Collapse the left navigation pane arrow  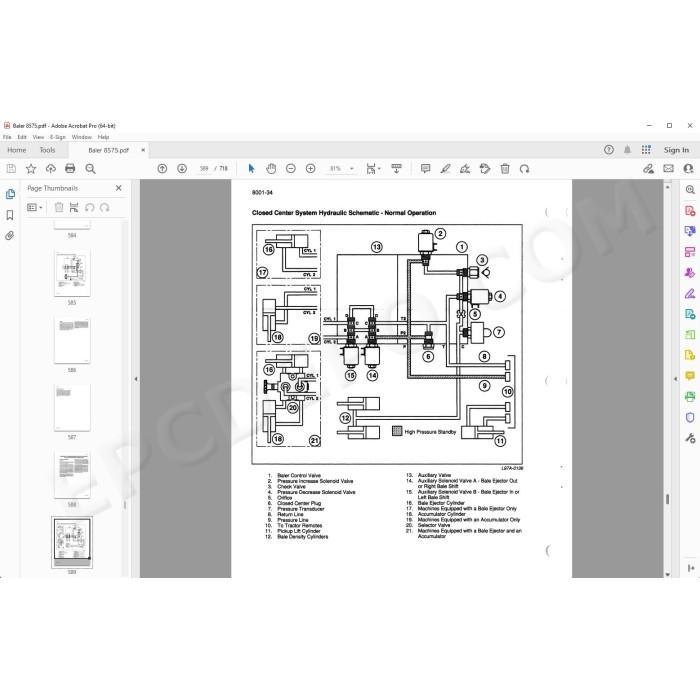coord(136,379)
